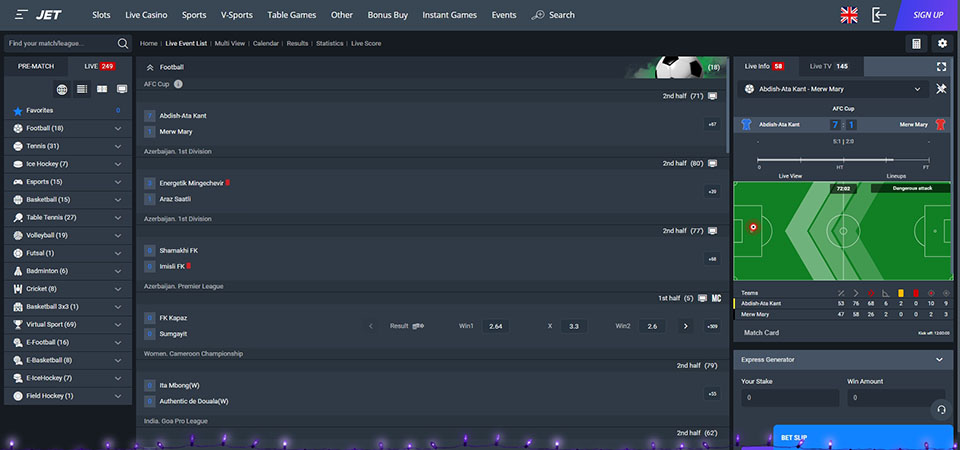Change language via the UK flag icon
This screenshot has height=450, width=960.
tap(849, 15)
